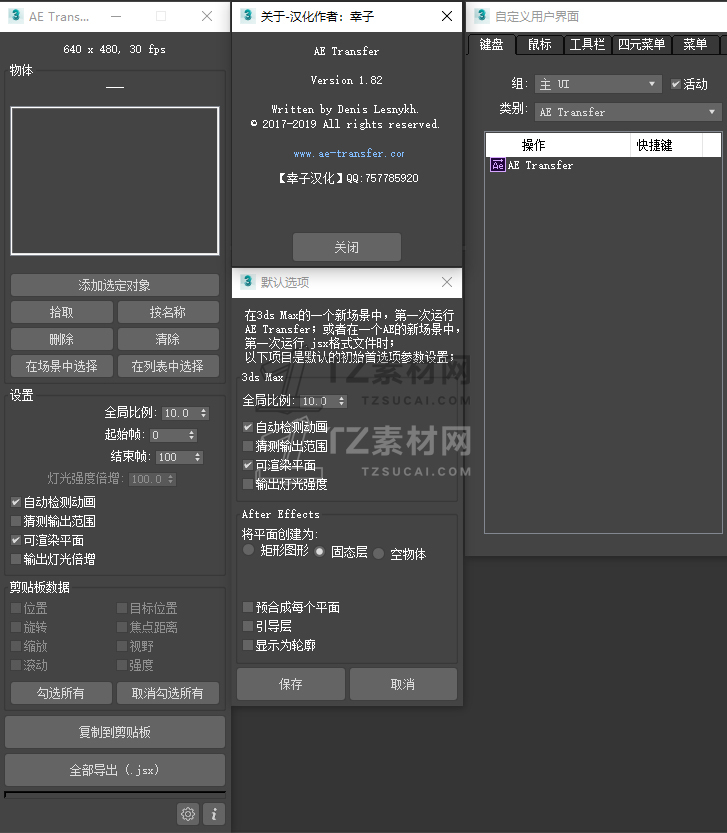Click the 操作 column header
727x833 pixels.
(558, 145)
